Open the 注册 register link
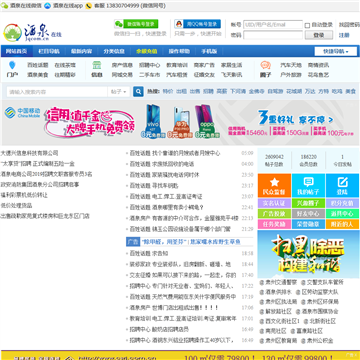The image size is (360, 360). point(344,35)
